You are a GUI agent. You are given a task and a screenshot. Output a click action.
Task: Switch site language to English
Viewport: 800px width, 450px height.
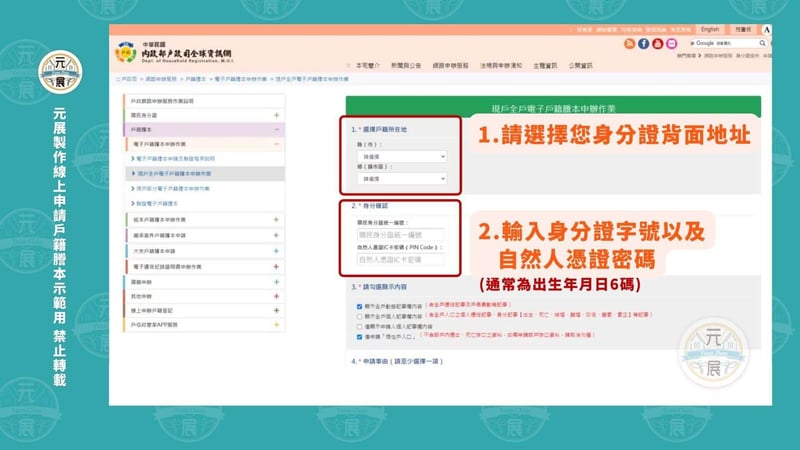coord(710,30)
